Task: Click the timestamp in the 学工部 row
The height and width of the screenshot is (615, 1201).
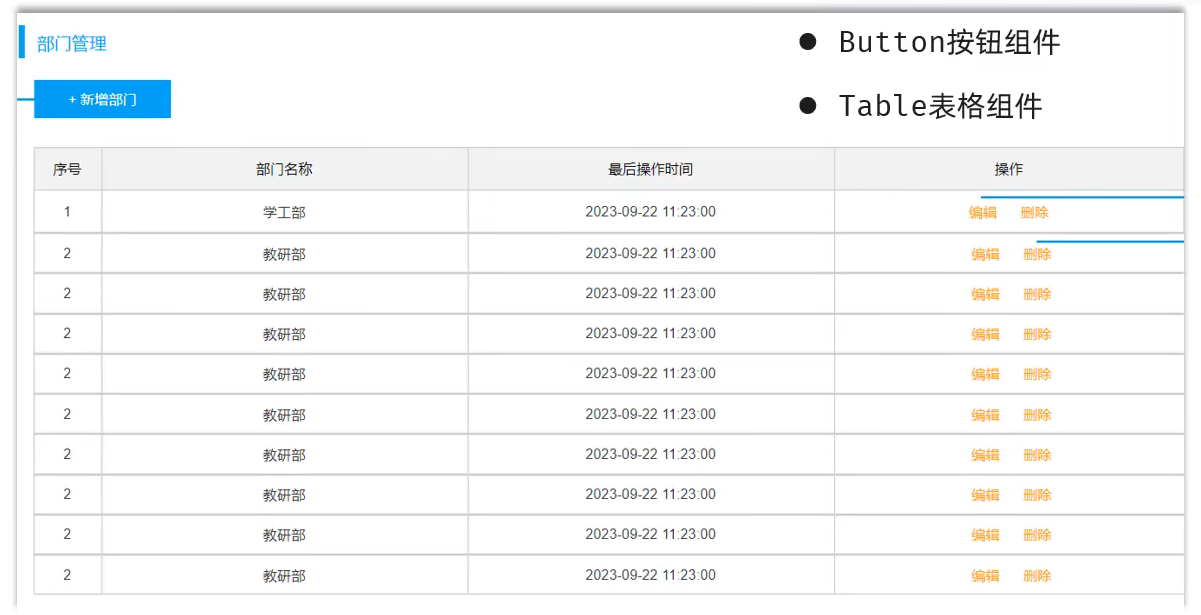Action: pyautogui.click(x=650, y=212)
